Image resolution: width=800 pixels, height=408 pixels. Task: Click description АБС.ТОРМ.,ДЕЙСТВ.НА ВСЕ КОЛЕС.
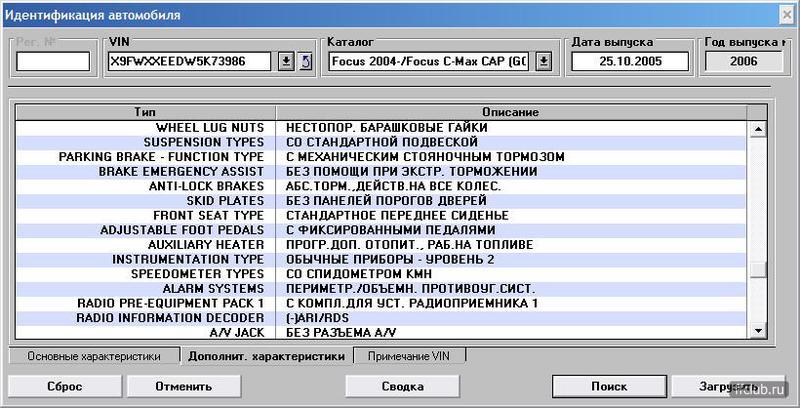[x=393, y=186]
